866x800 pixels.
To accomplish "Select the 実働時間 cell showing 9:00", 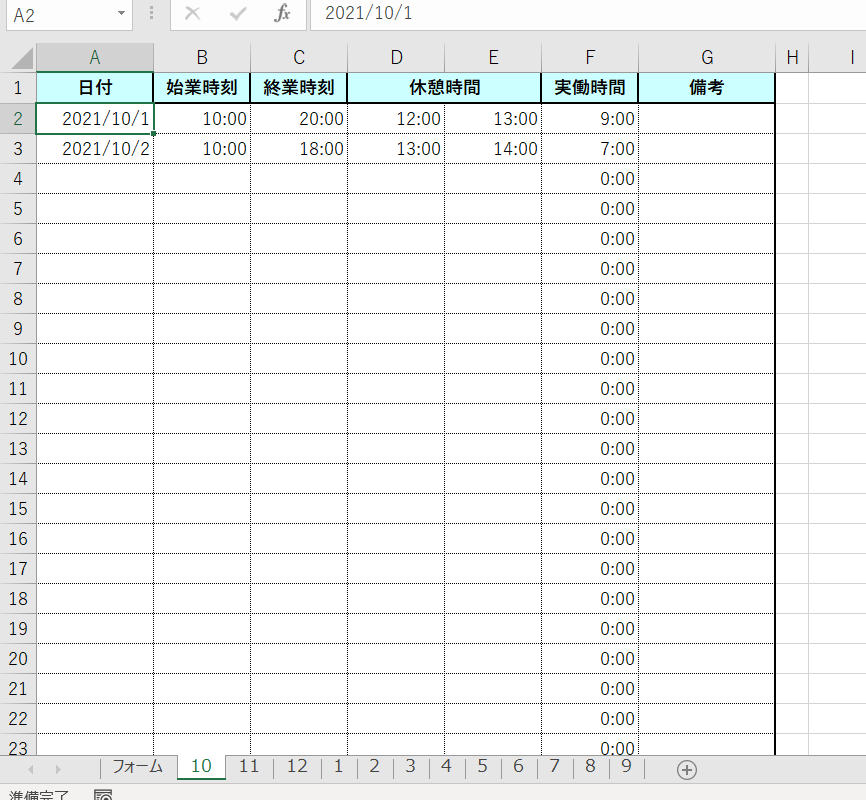I will (x=590, y=117).
